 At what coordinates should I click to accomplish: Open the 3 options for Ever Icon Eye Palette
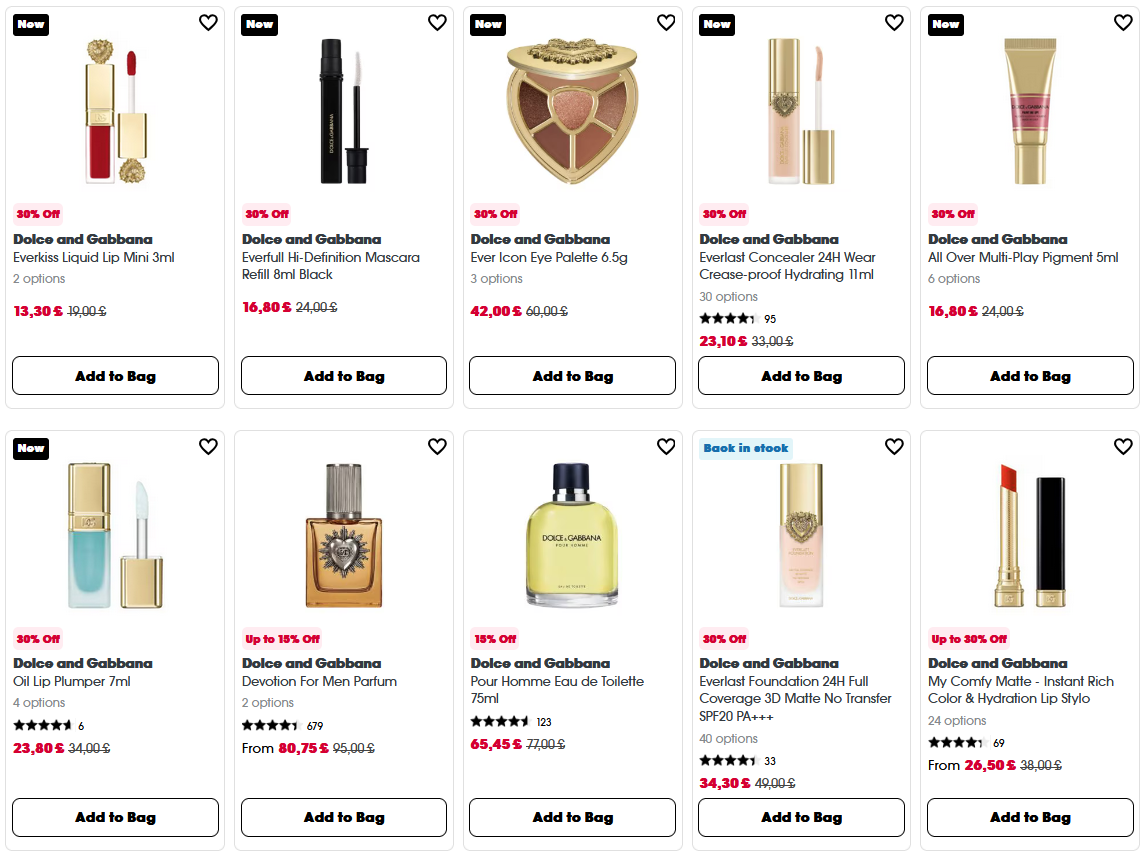click(x=494, y=278)
